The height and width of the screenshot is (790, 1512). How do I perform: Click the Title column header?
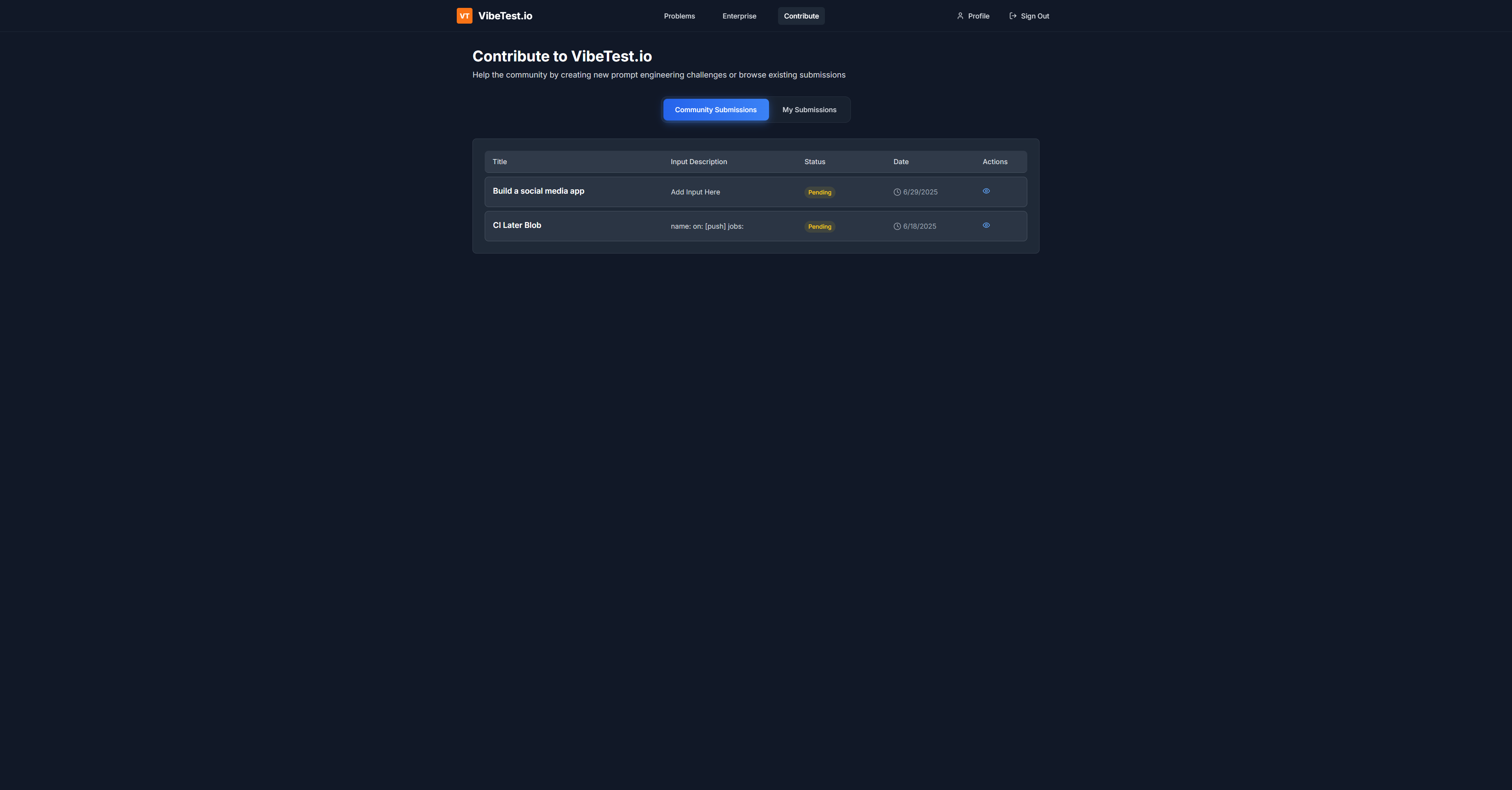coord(500,162)
